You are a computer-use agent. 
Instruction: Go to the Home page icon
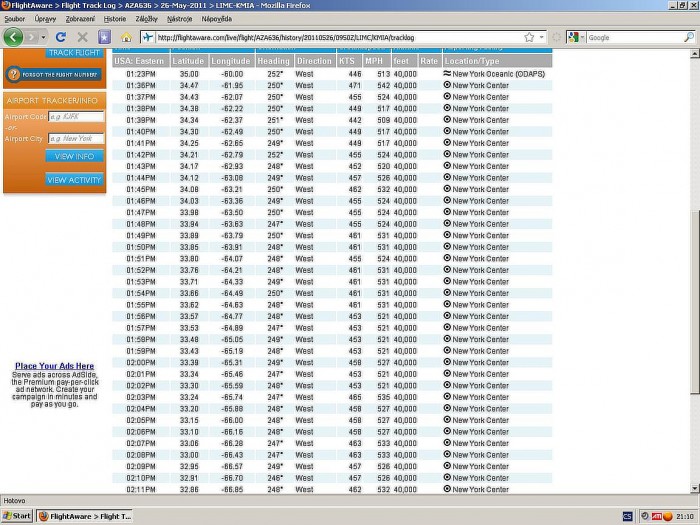(126, 38)
